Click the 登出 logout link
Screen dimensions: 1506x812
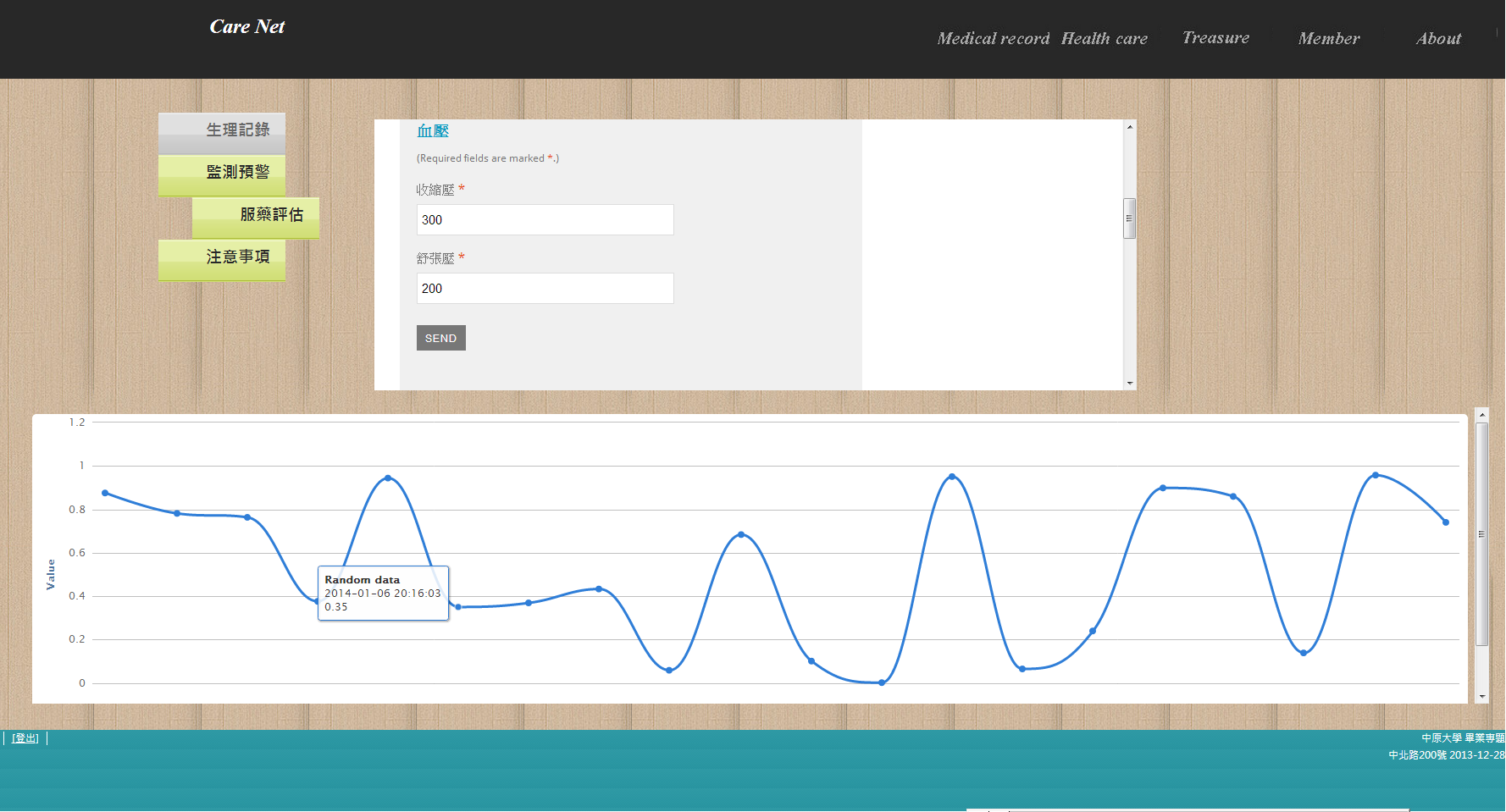pyautogui.click(x=25, y=738)
